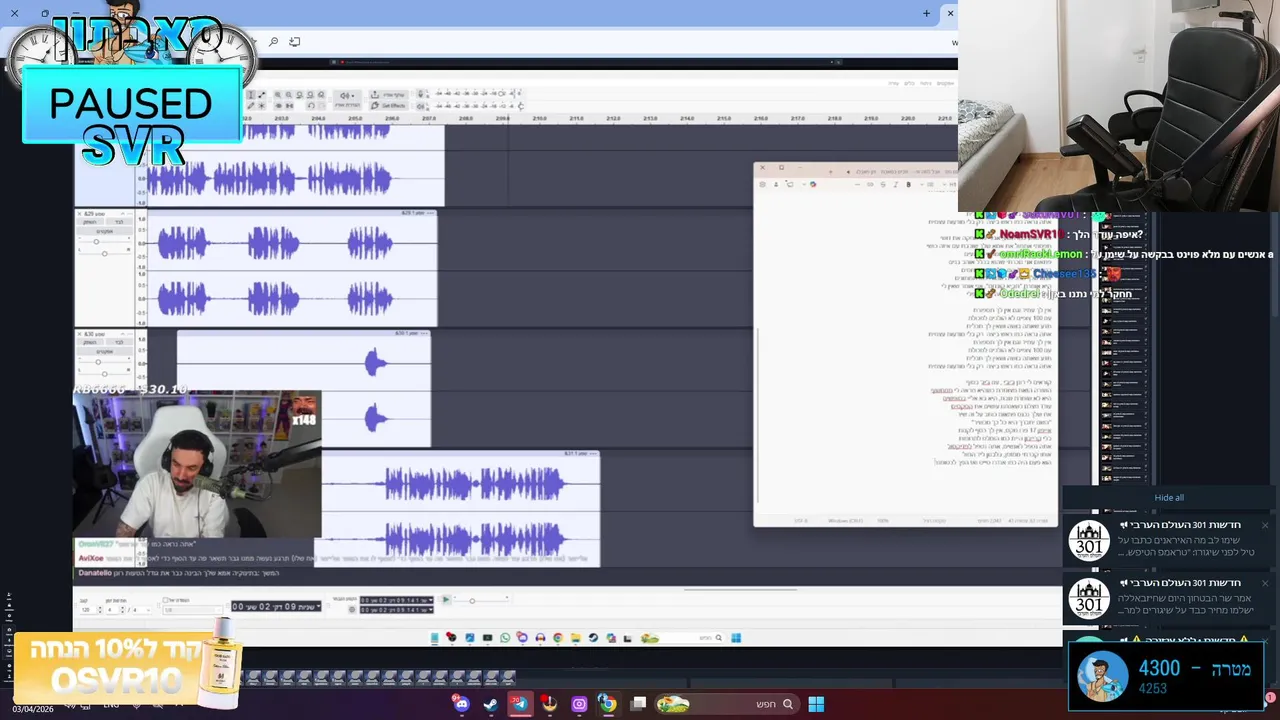
Task: Adjust the playback level meter slider
Action: coord(521,106)
